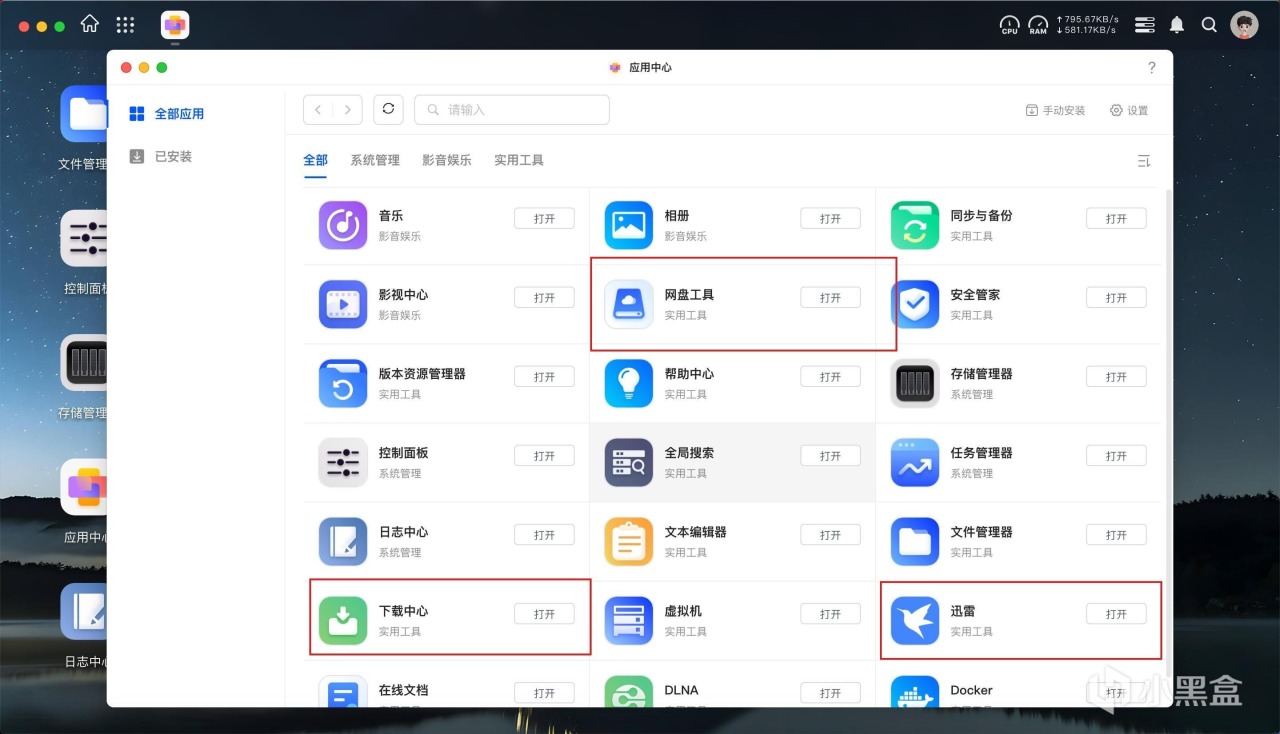This screenshot has width=1280, height=734.
Task: Open the app launcher grid icon
Action: [125, 24]
